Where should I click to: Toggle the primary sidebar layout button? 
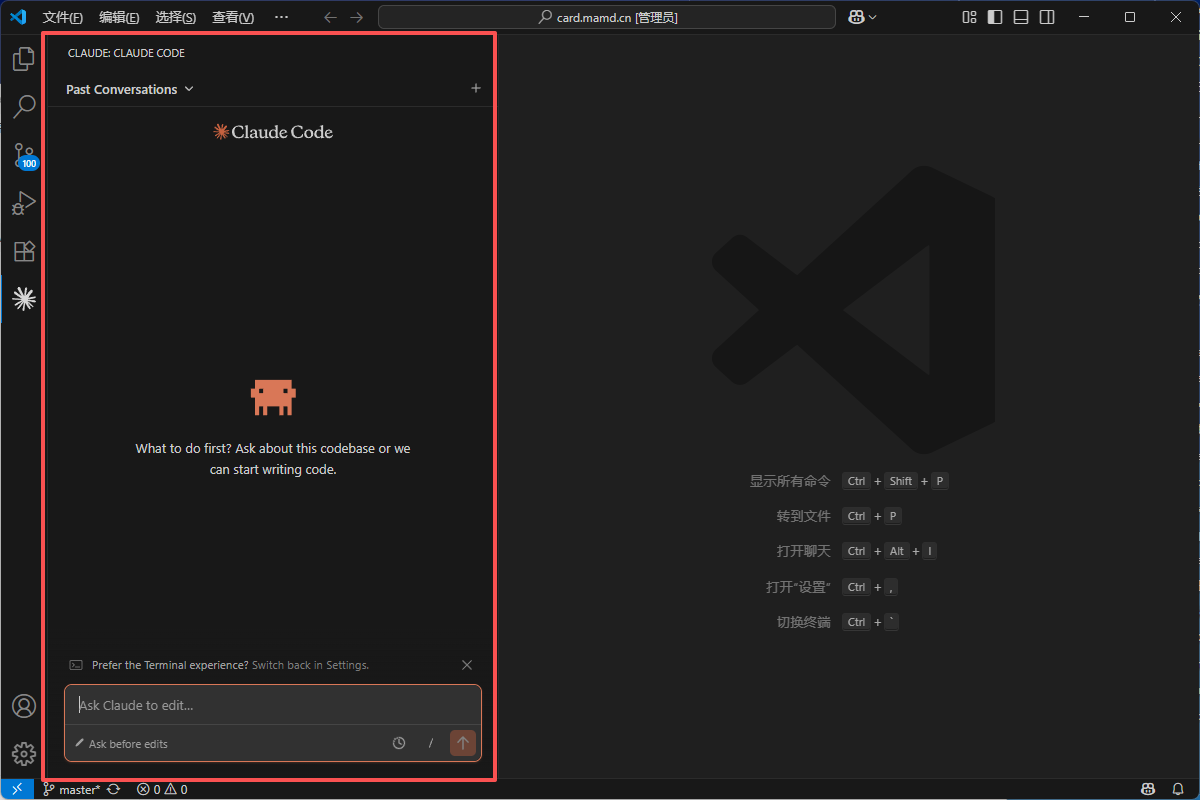(x=995, y=17)
